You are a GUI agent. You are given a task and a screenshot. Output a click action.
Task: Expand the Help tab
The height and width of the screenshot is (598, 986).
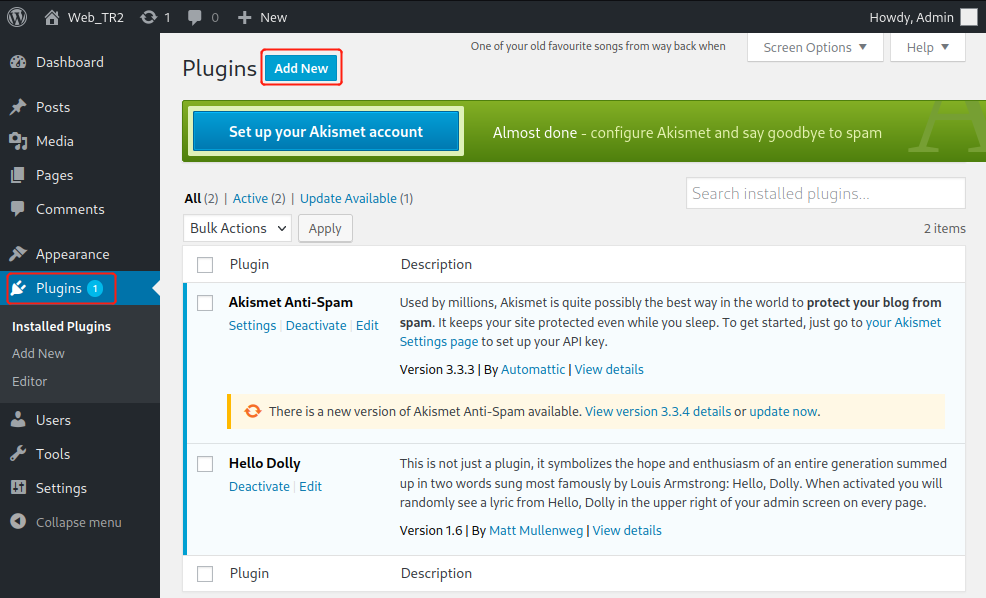click(929, 47)
